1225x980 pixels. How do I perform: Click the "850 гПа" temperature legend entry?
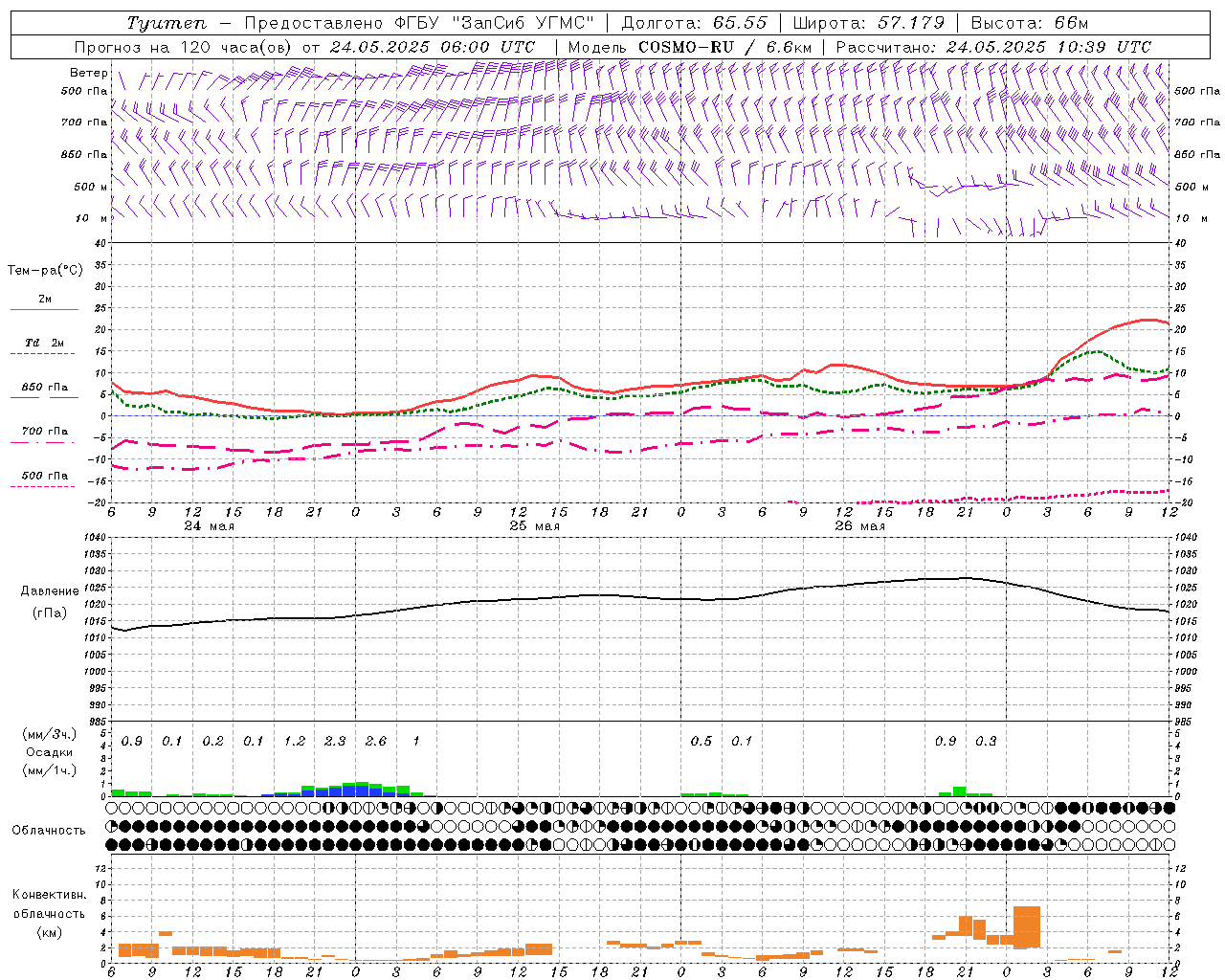pos(45,388)
